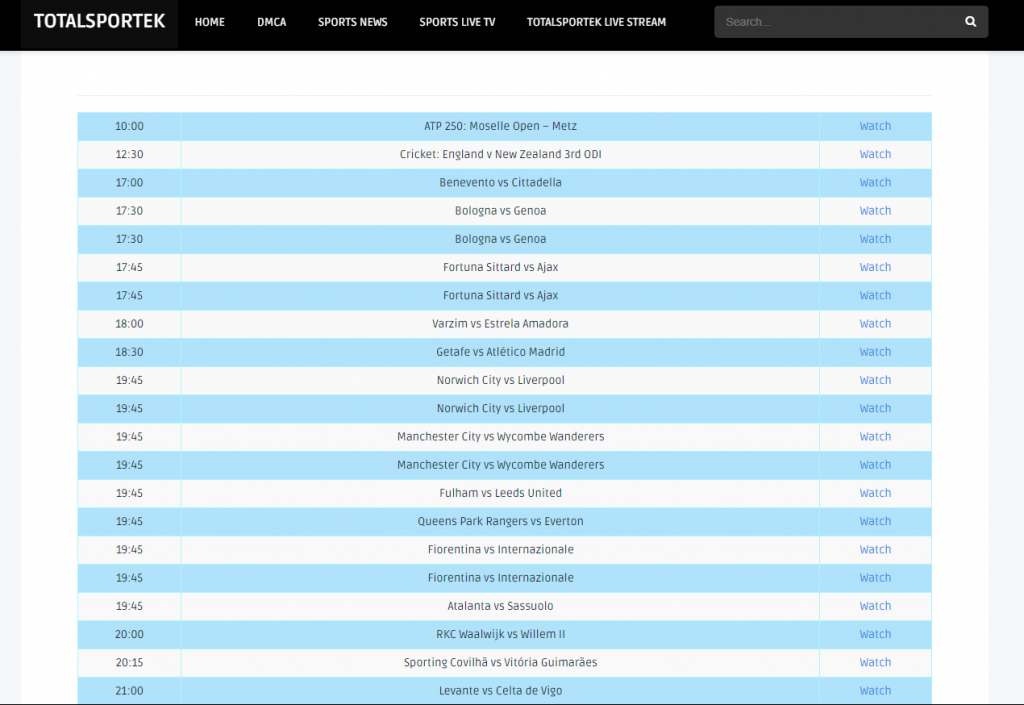Screen dimensions: 1024x705
Task: Select Queens Park Rangers vs Everton title
Action: pos(500,521)
